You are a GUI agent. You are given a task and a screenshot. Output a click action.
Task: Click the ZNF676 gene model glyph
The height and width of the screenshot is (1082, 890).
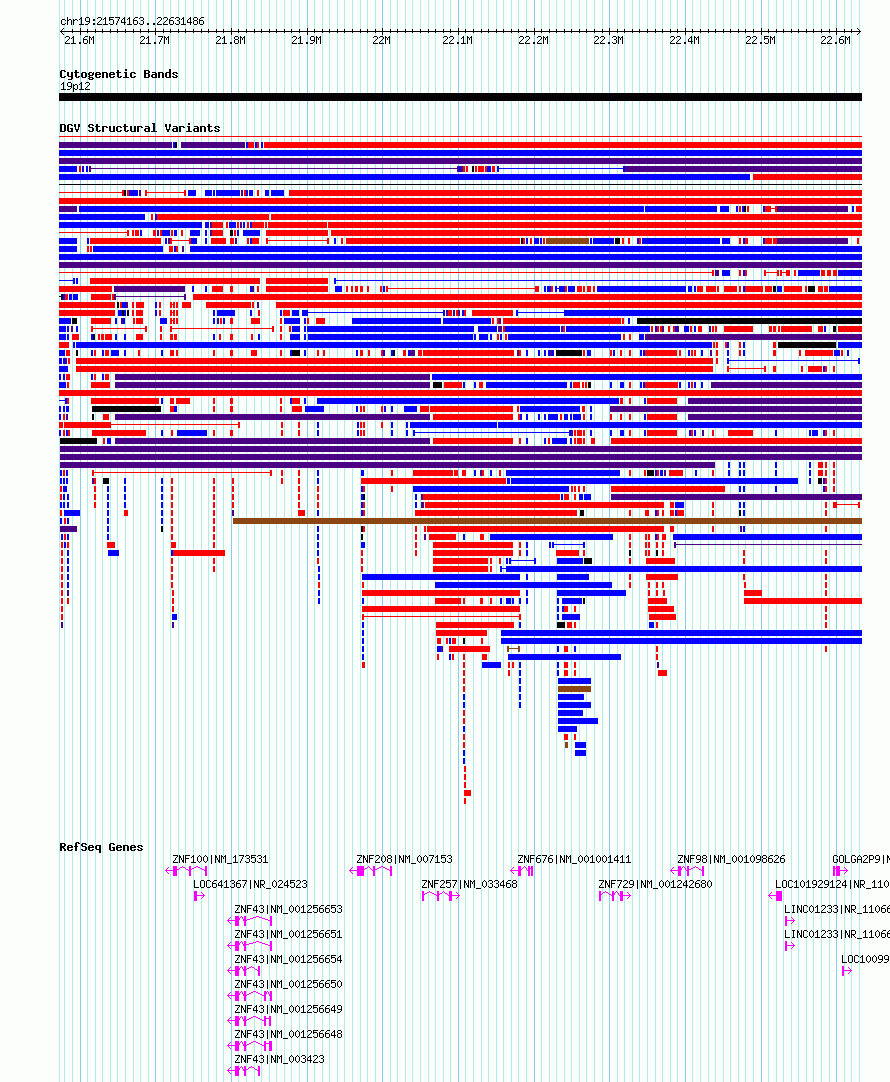pyautogui.click(x=522, y=871)
